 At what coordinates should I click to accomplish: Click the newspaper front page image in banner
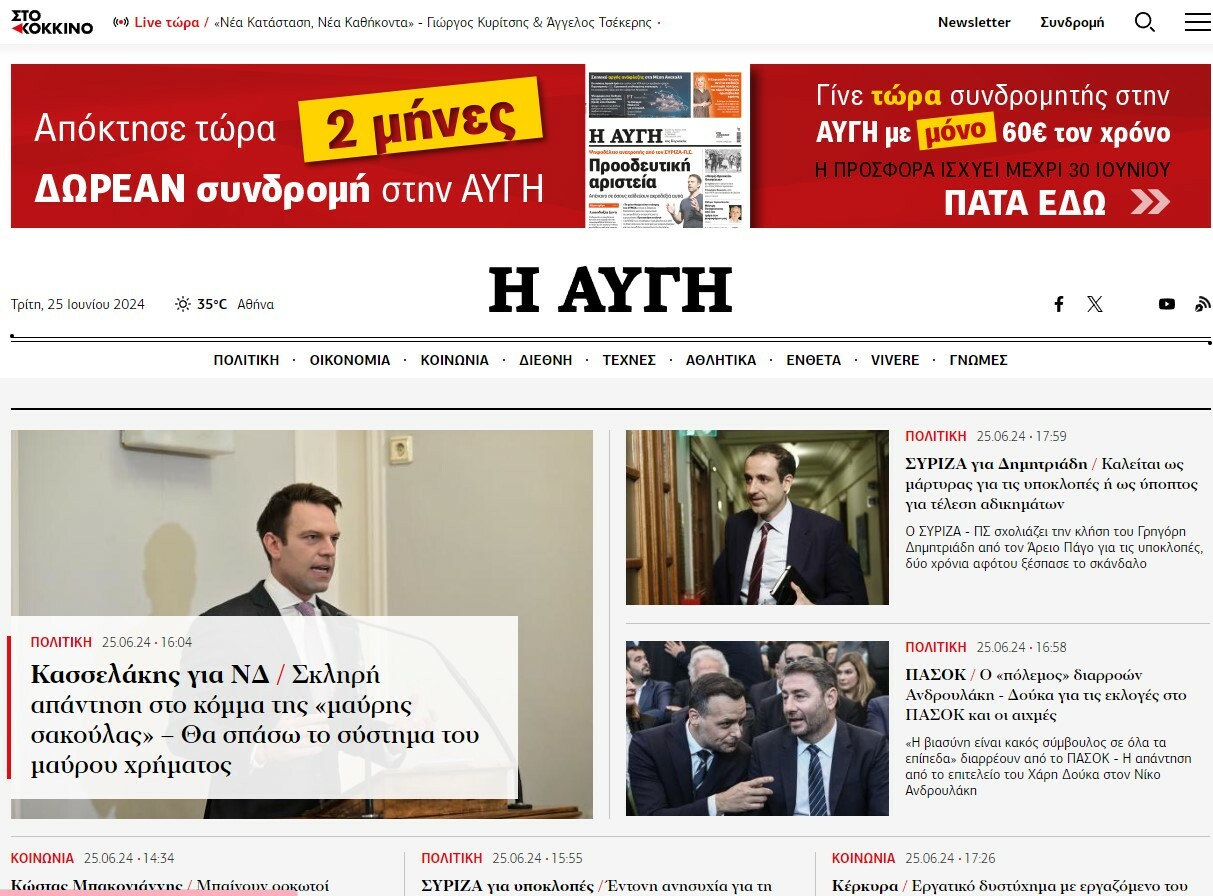point(666,146)
